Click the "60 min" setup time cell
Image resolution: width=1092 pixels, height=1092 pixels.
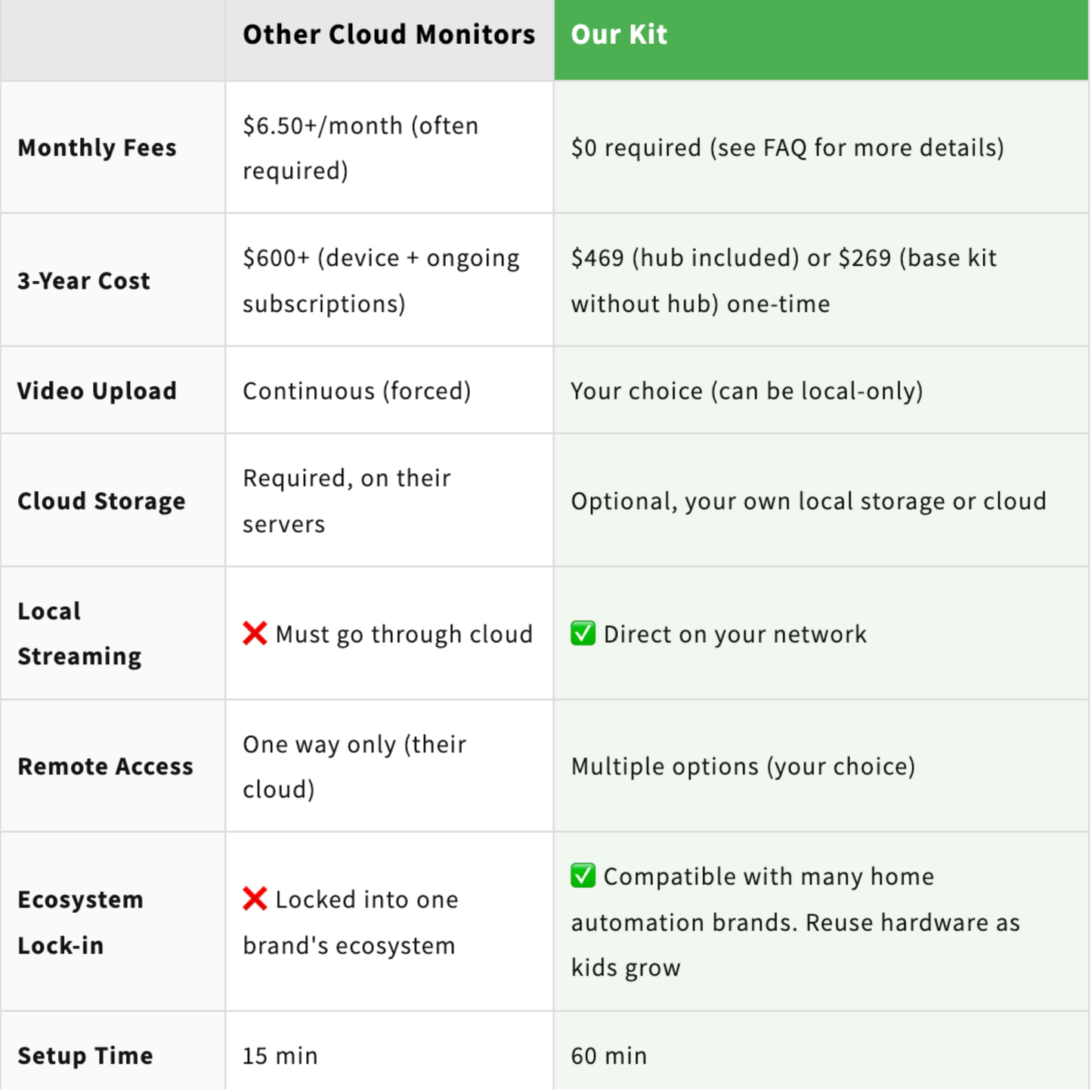pyautogui.click(x=608, y=1055)
